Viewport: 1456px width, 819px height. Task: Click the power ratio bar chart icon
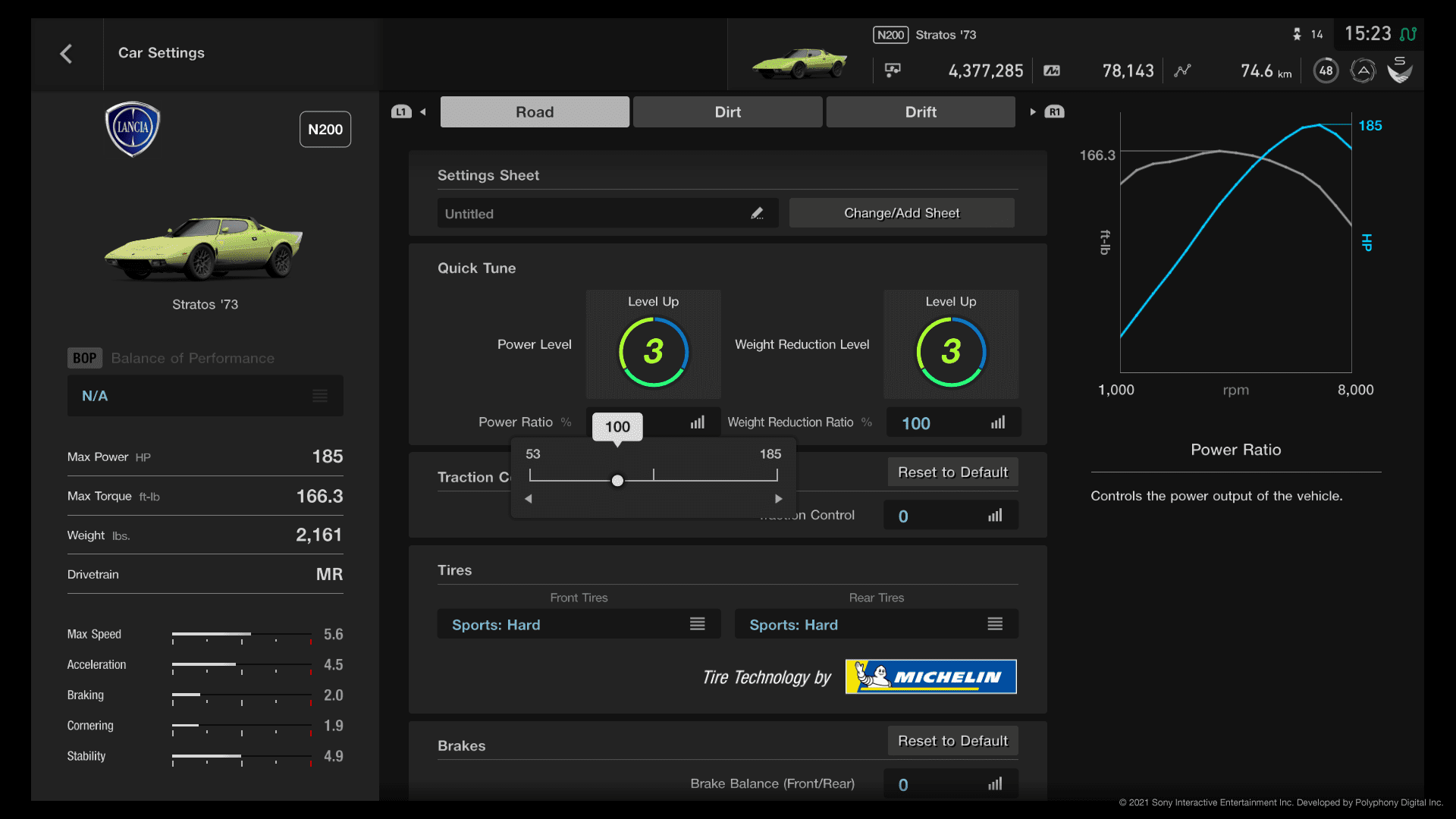(x=697, y=422)
